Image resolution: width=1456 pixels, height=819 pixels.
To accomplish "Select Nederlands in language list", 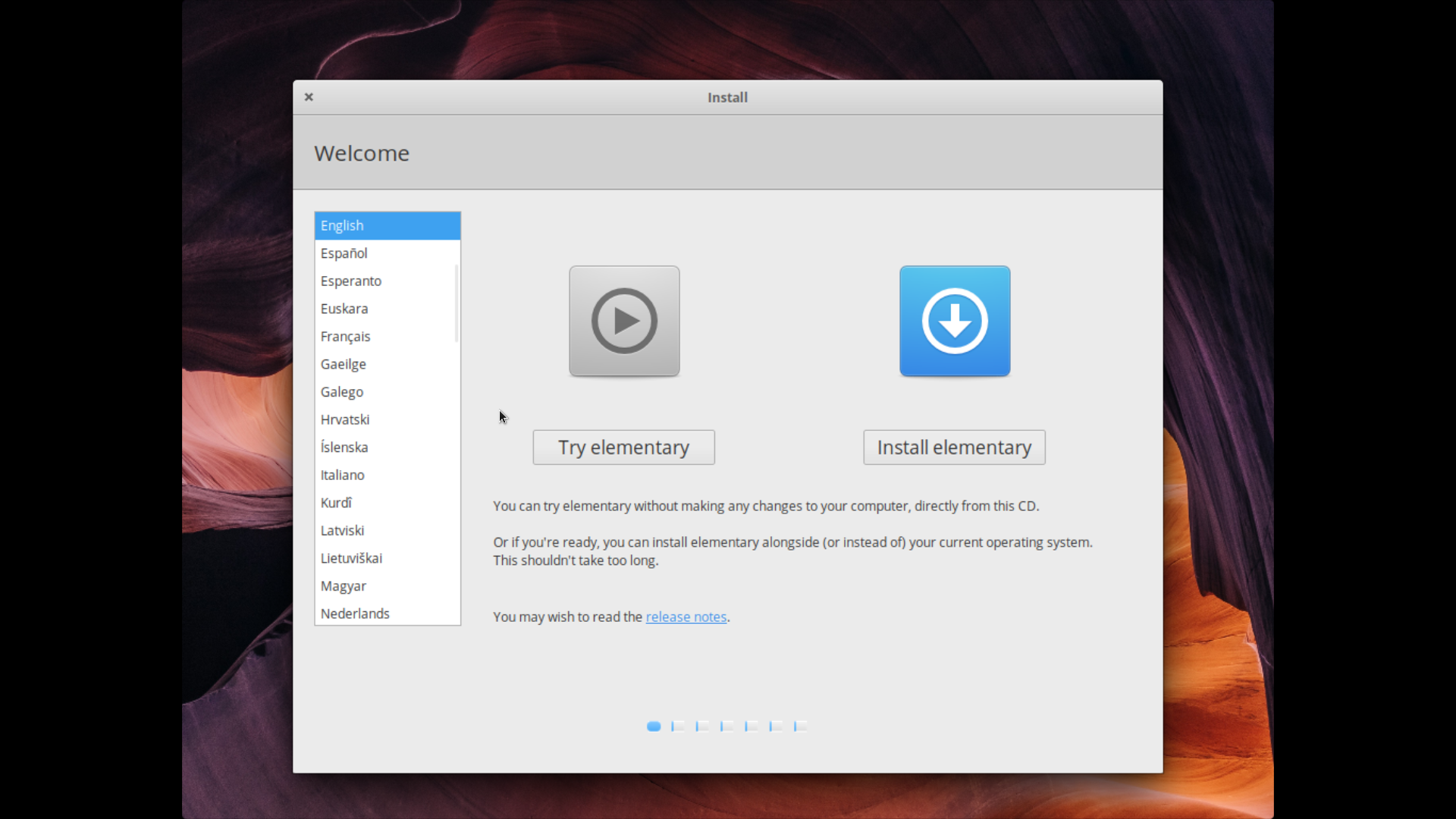I will point(354,613).
